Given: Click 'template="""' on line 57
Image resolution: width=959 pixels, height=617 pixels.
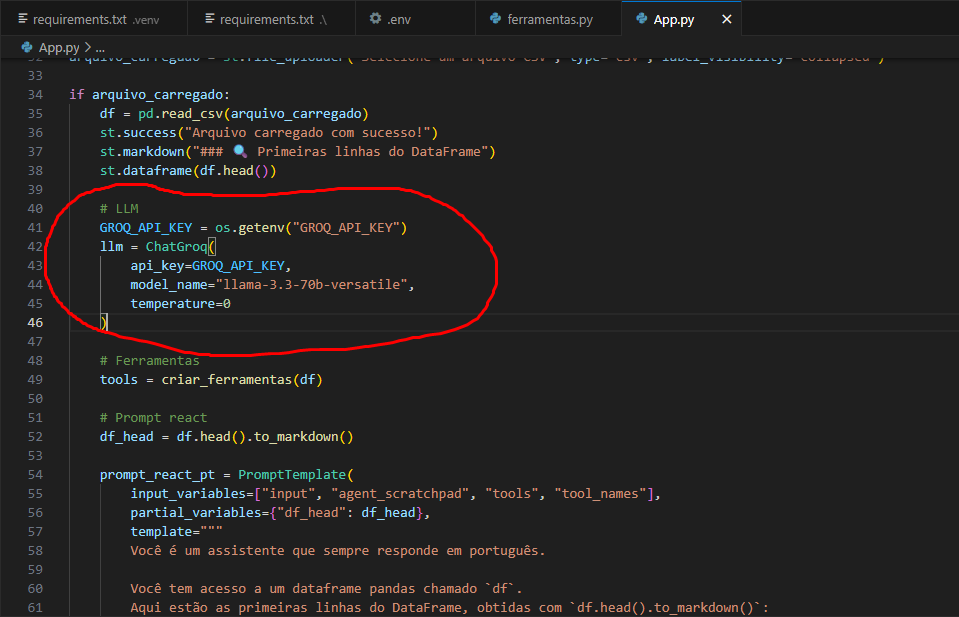Looking at the screenshot, I should point(176,531).
